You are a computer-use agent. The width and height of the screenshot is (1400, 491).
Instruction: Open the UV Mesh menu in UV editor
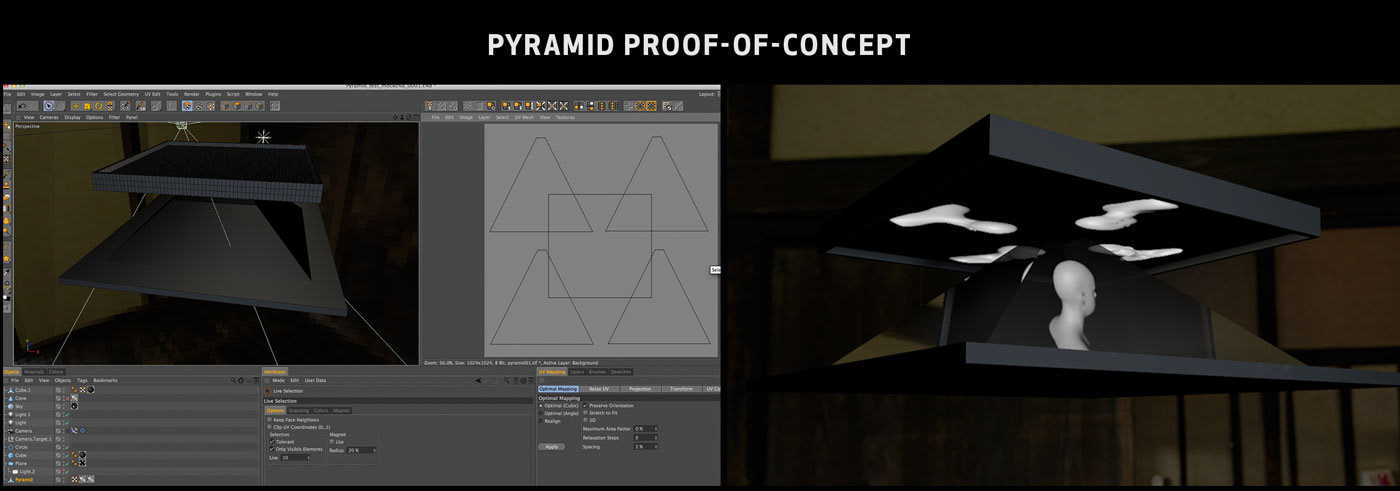(524, 117)
